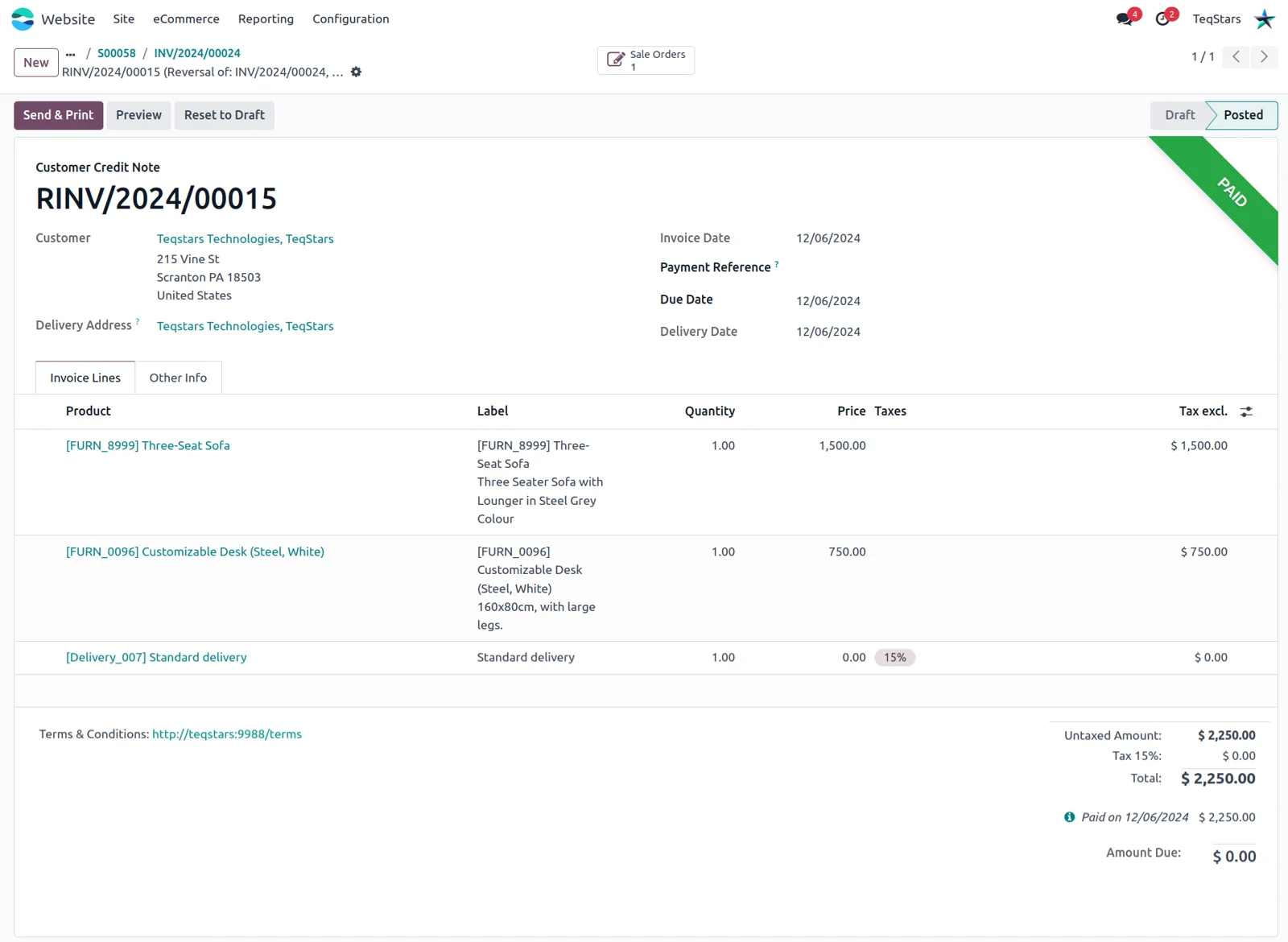Open the Reporting menu
Viewport: 1288px width, 942px height.
[266, 19]
